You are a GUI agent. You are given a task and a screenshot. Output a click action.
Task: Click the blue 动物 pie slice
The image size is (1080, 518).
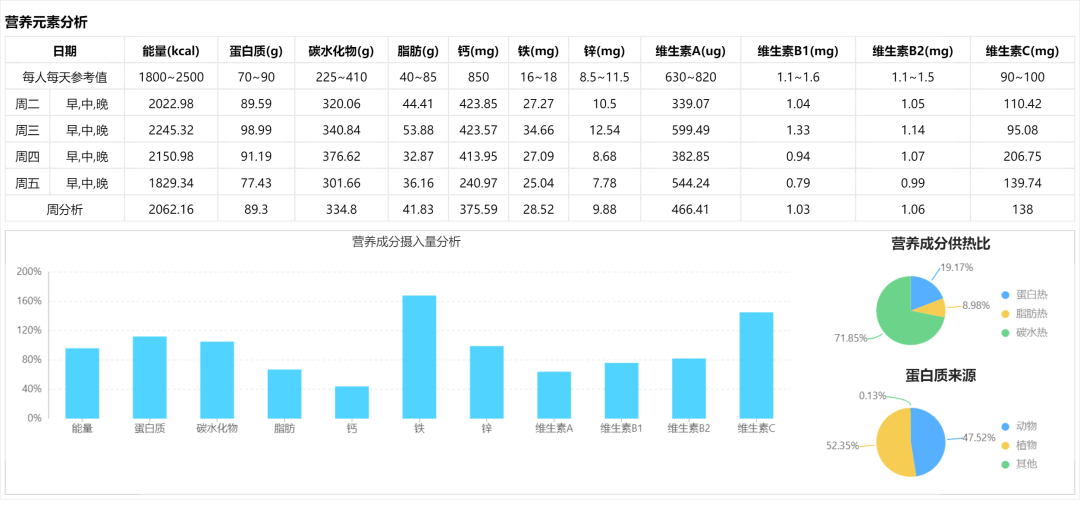929,442
